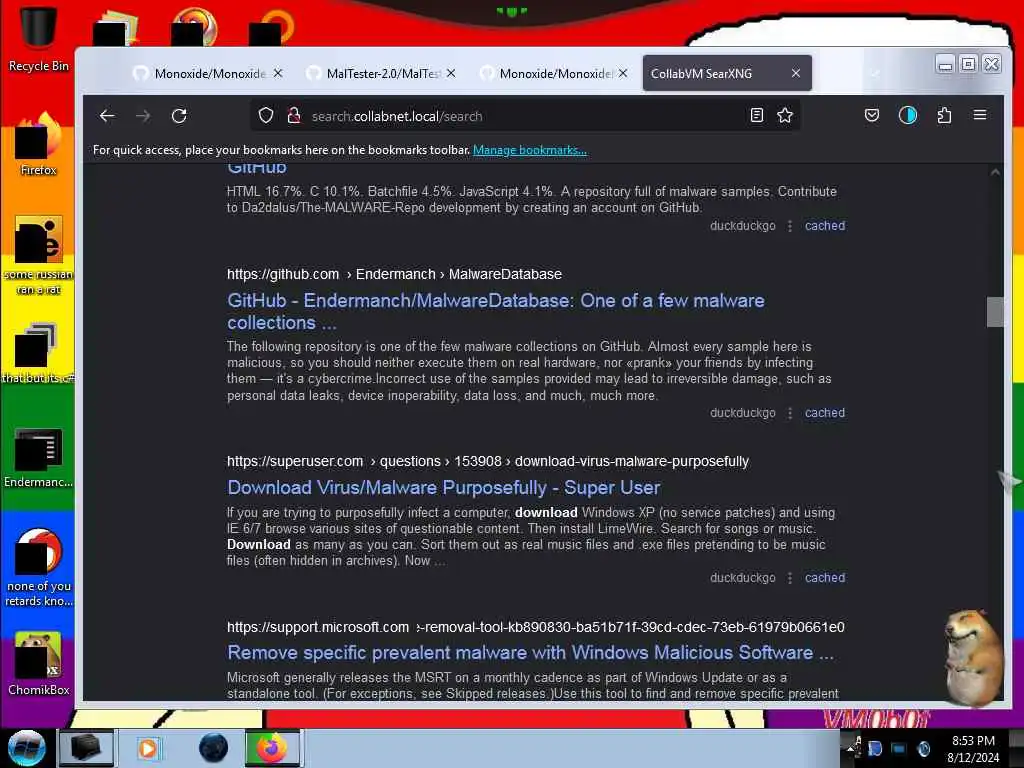
Task: Click the page scrollbar thumb
Action: (995, 312)
